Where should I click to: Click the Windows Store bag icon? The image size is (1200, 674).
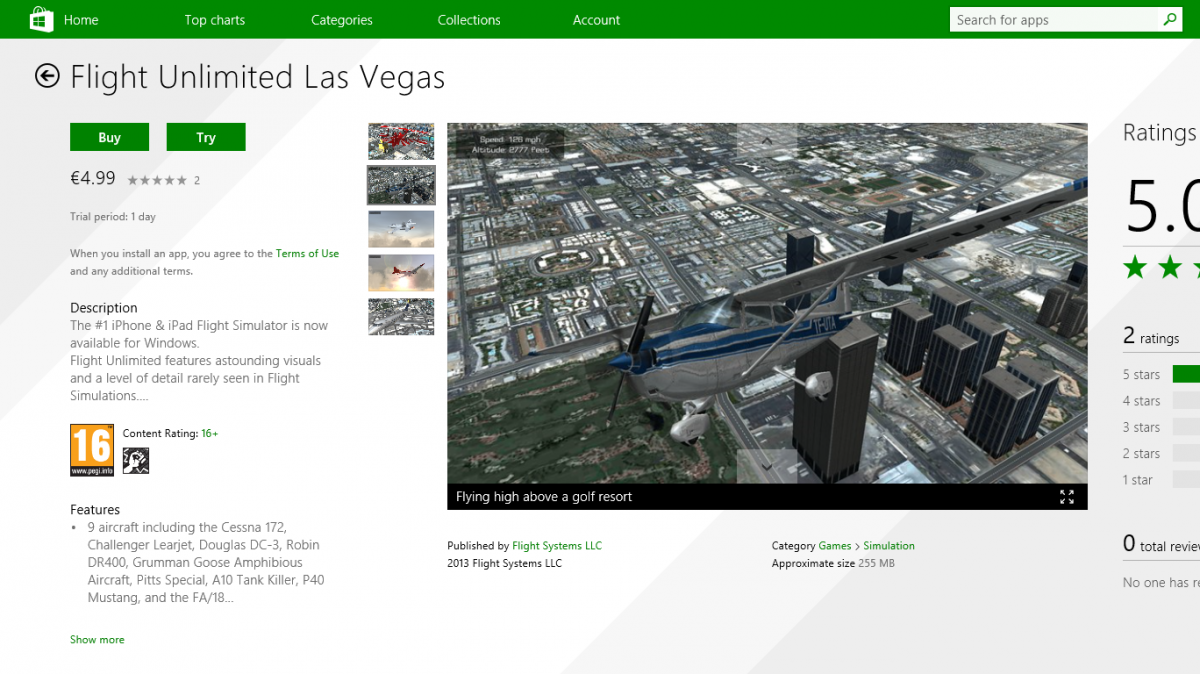[41, 19]
